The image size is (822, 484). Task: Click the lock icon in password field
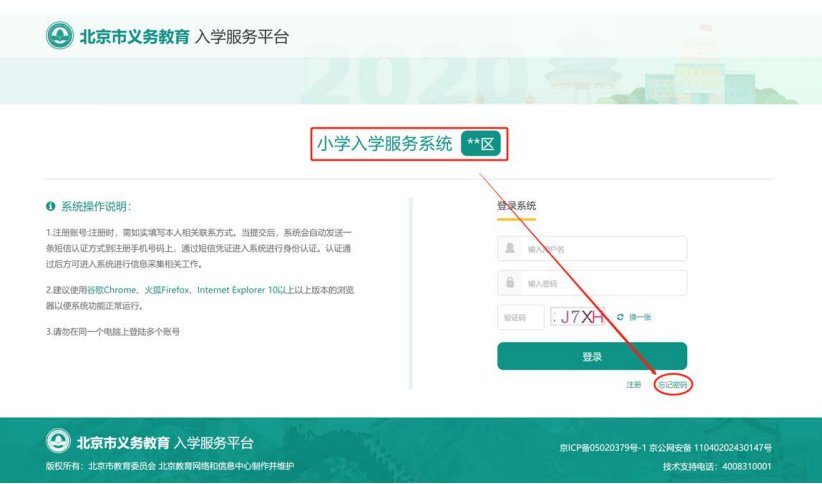click(510, 283)
